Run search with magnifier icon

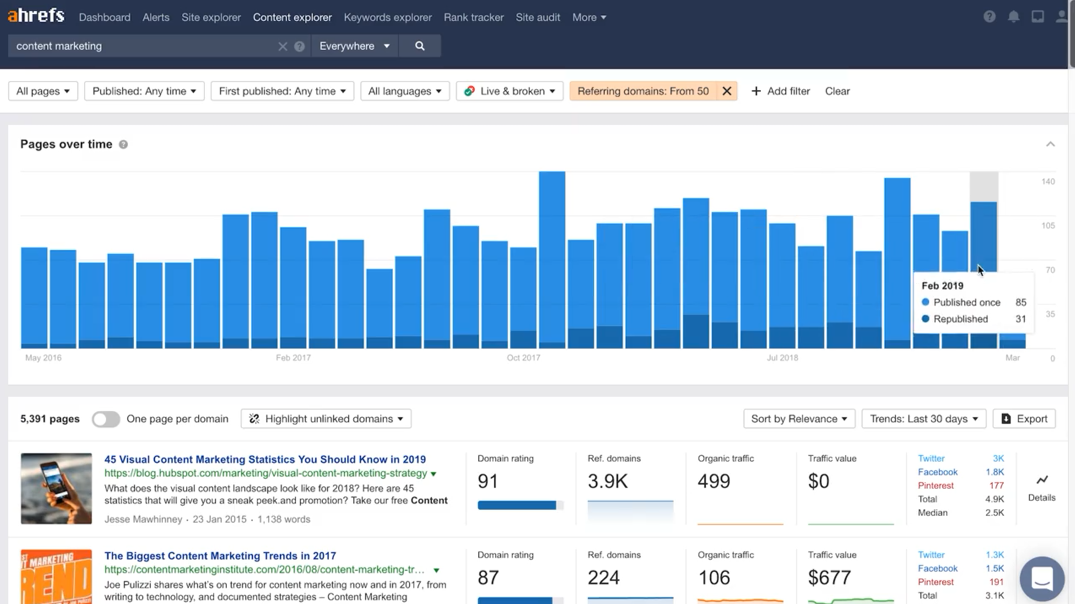420,46
